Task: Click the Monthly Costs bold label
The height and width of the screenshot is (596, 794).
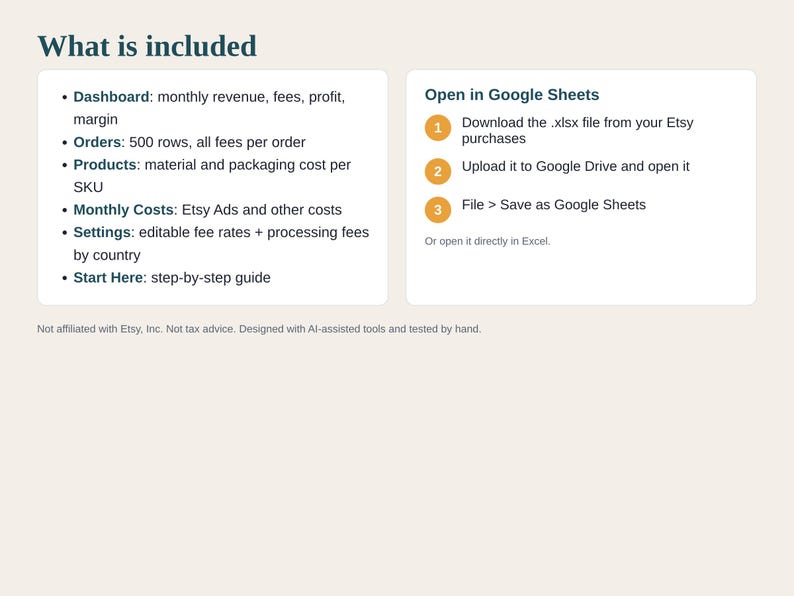Action: [124, 210]
